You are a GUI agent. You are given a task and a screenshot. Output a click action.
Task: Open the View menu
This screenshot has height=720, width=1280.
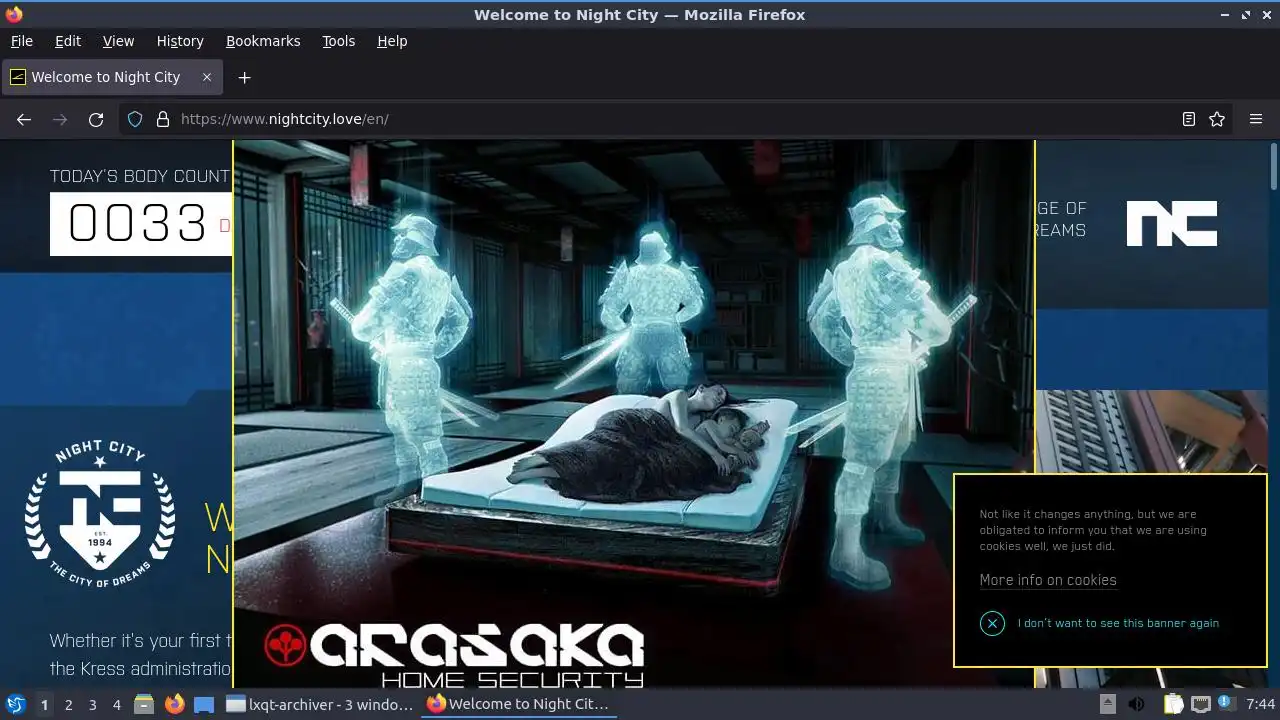tap(118, 41)
